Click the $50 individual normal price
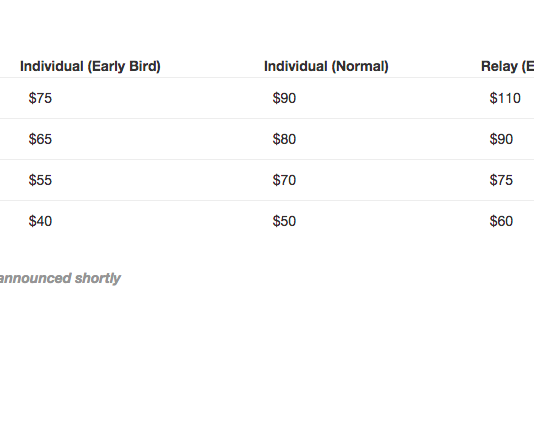Screen dimensions: 534x448 [284, 221]
